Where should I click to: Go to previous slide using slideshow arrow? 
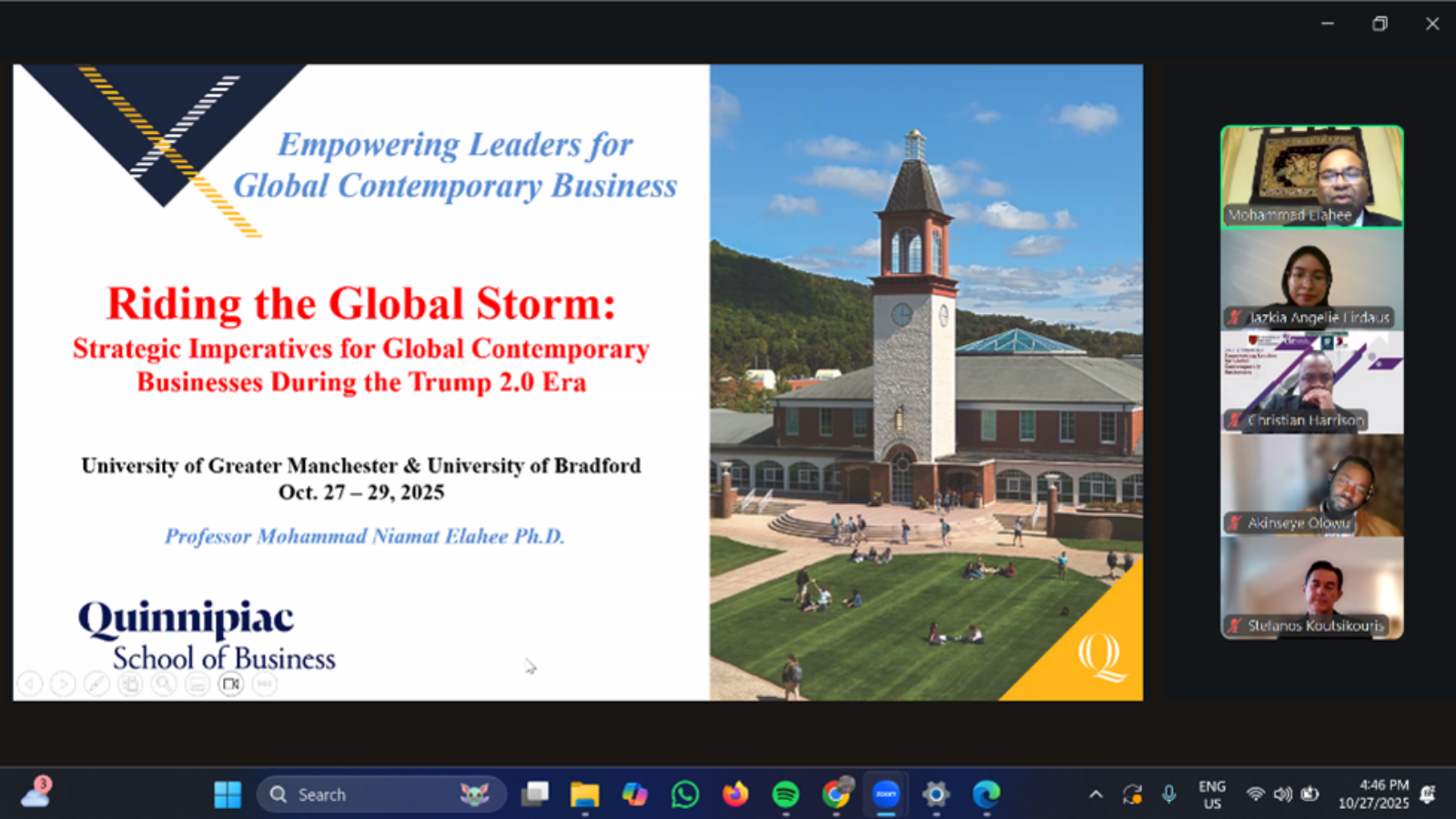click(30, 683)
